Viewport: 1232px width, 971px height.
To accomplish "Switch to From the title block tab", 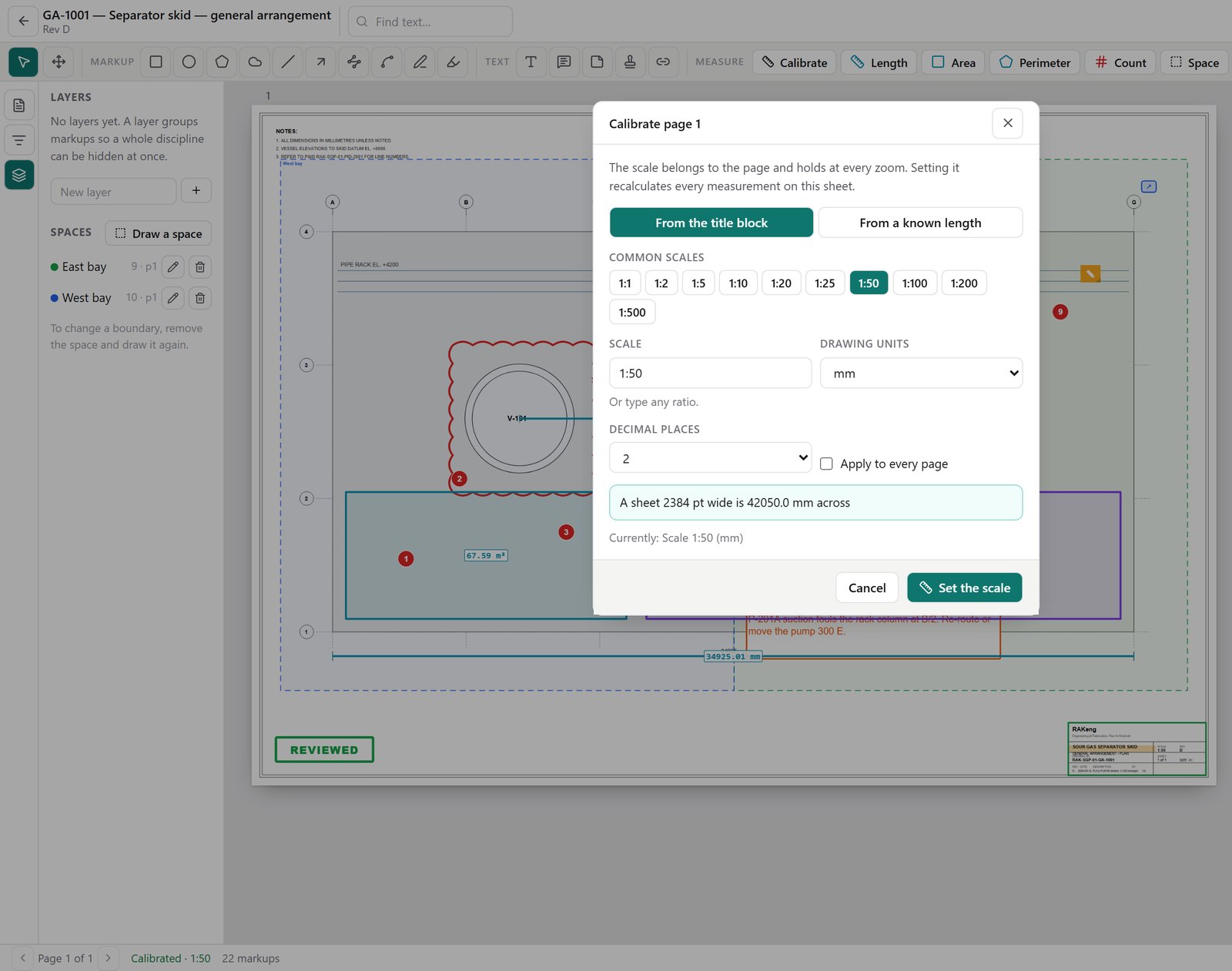I will (711, 223).
